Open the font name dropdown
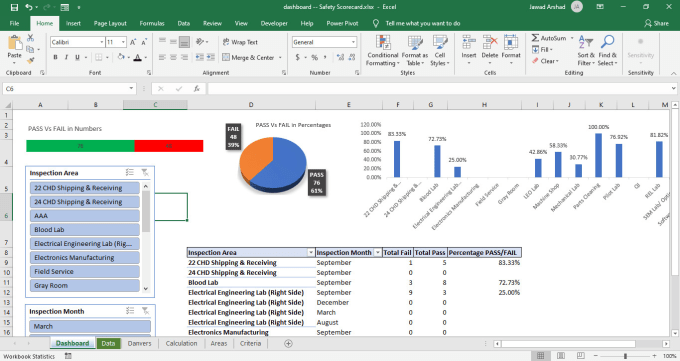This screenshot has height=361, width=680. click(102, 42)
